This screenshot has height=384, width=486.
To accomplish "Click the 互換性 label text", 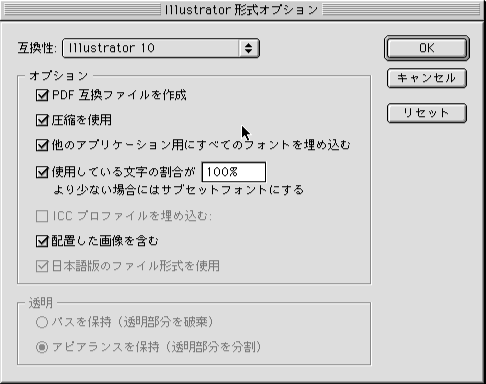I will point(37,48).
